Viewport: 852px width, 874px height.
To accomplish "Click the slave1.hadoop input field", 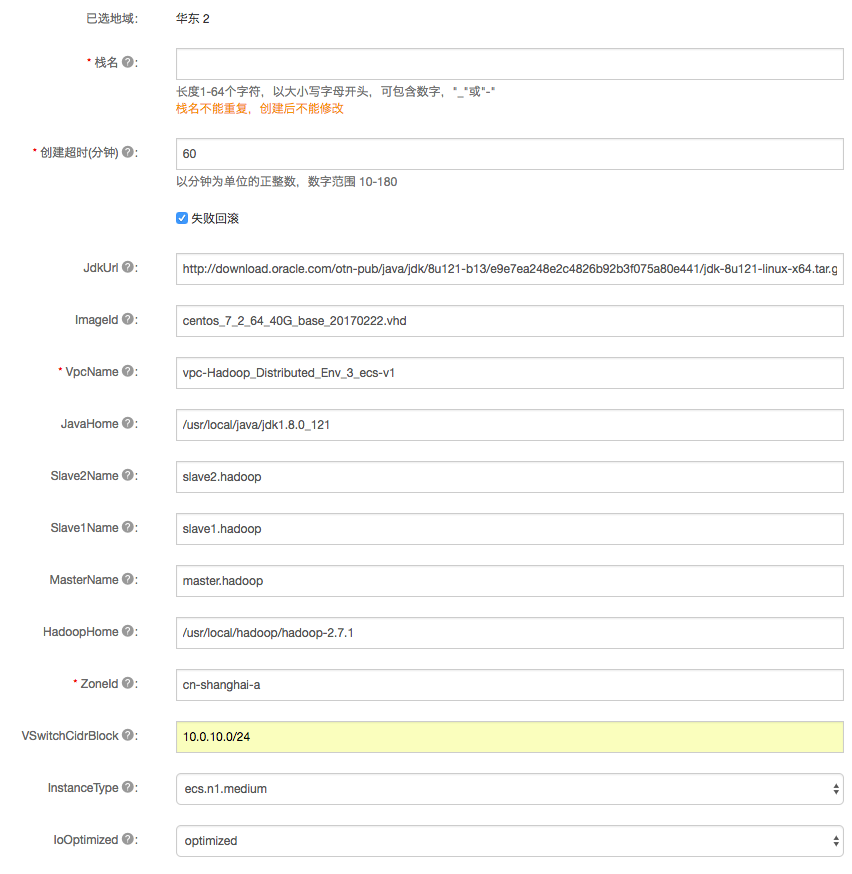I will tap(509, 528).
